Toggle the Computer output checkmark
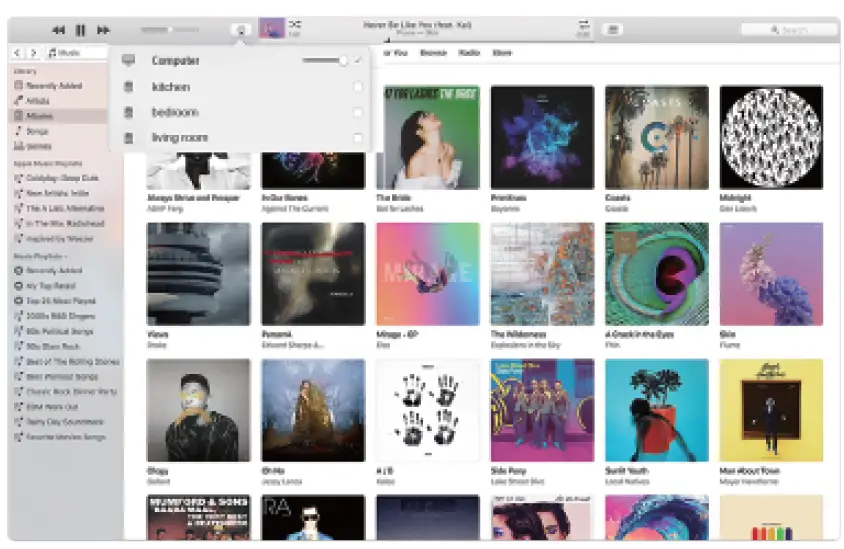Screen dimensions: 844x549 357,61
